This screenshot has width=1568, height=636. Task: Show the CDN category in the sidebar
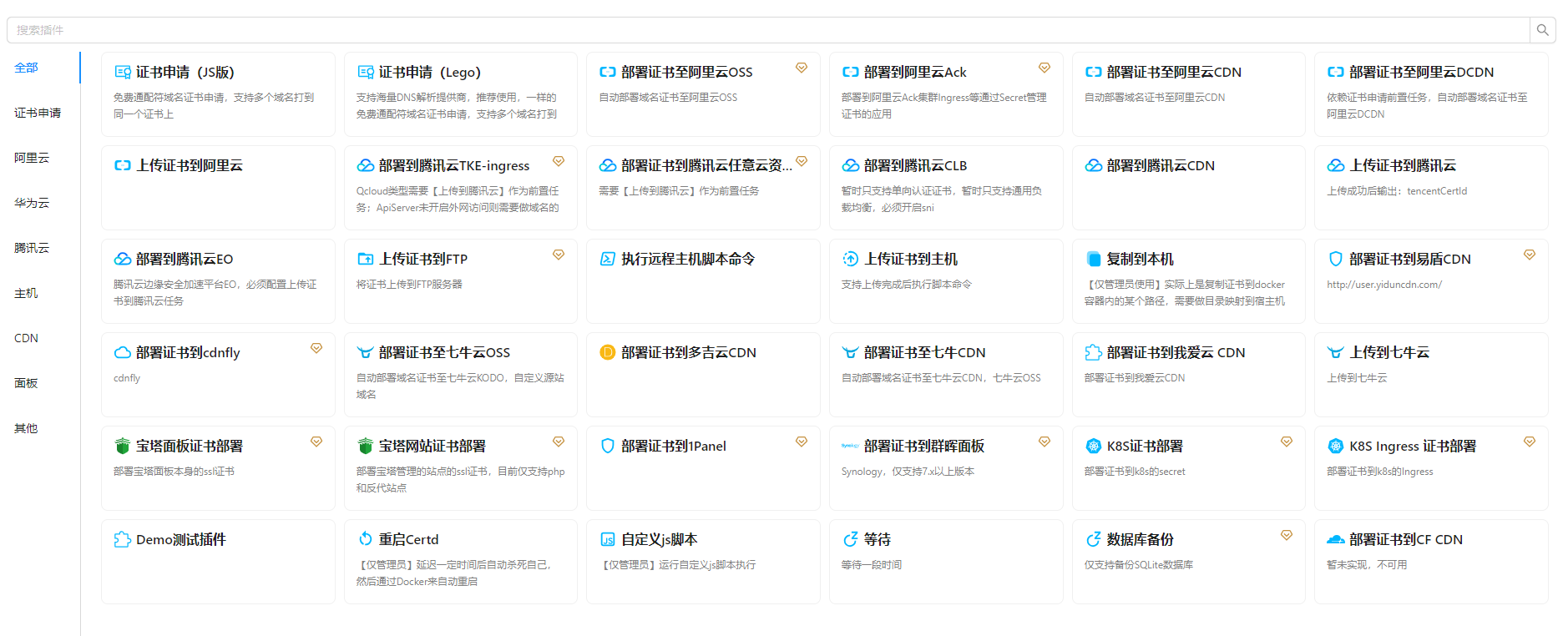27,338
